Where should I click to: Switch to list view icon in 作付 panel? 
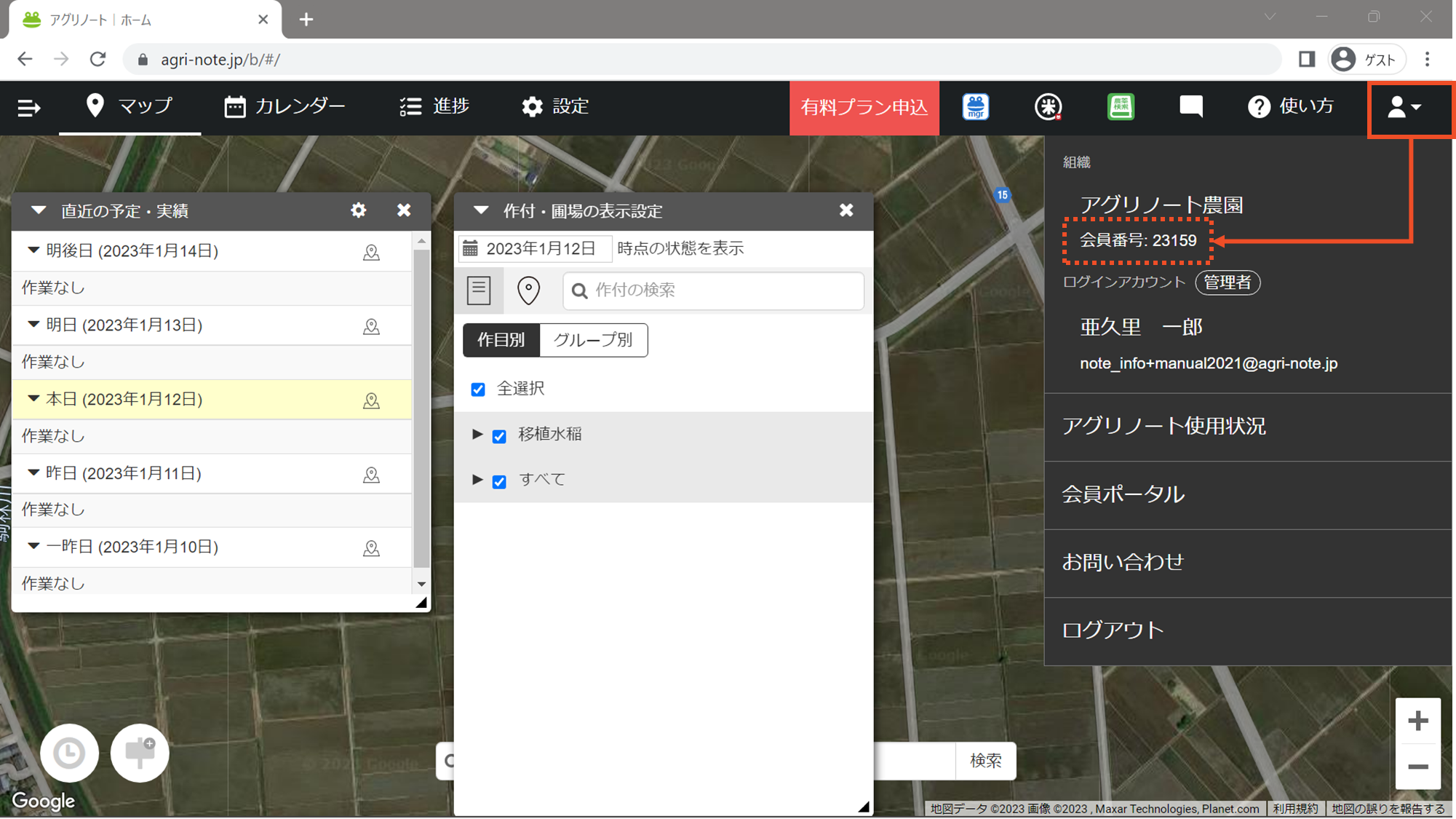(479, 290)
